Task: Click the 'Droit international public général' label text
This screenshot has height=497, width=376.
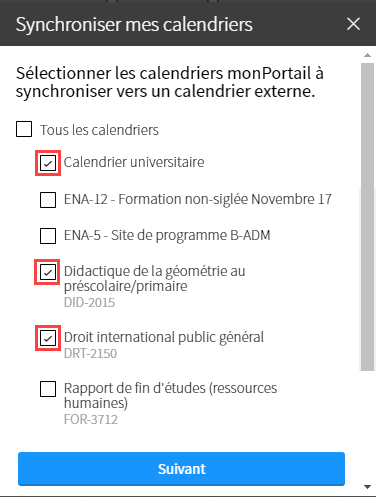Action: [x=164, y=337]
